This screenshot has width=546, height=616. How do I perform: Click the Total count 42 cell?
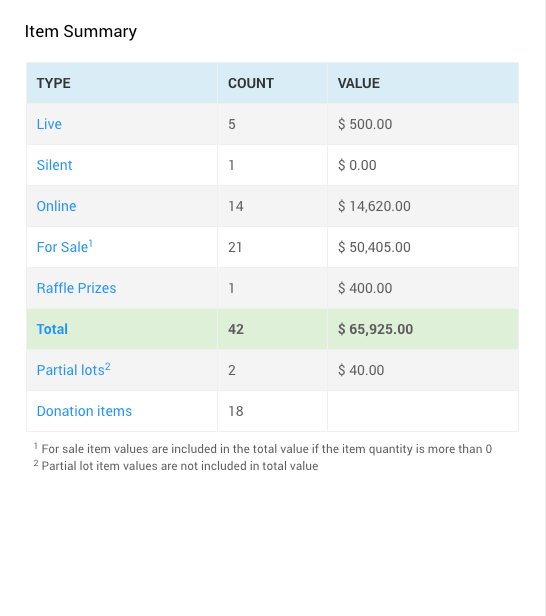pos(272,329)
